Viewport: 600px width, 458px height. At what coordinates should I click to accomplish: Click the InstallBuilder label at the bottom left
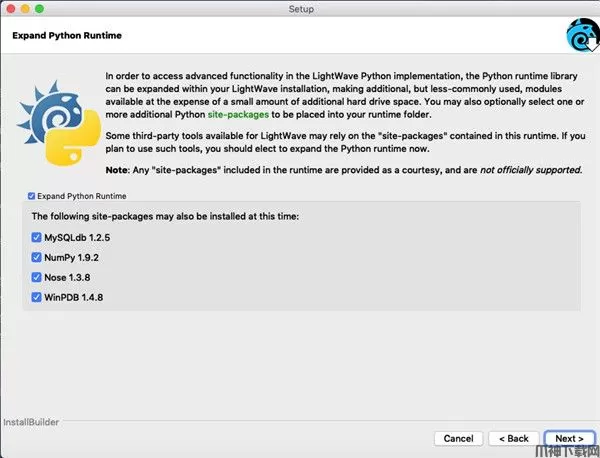pos(31,422)
